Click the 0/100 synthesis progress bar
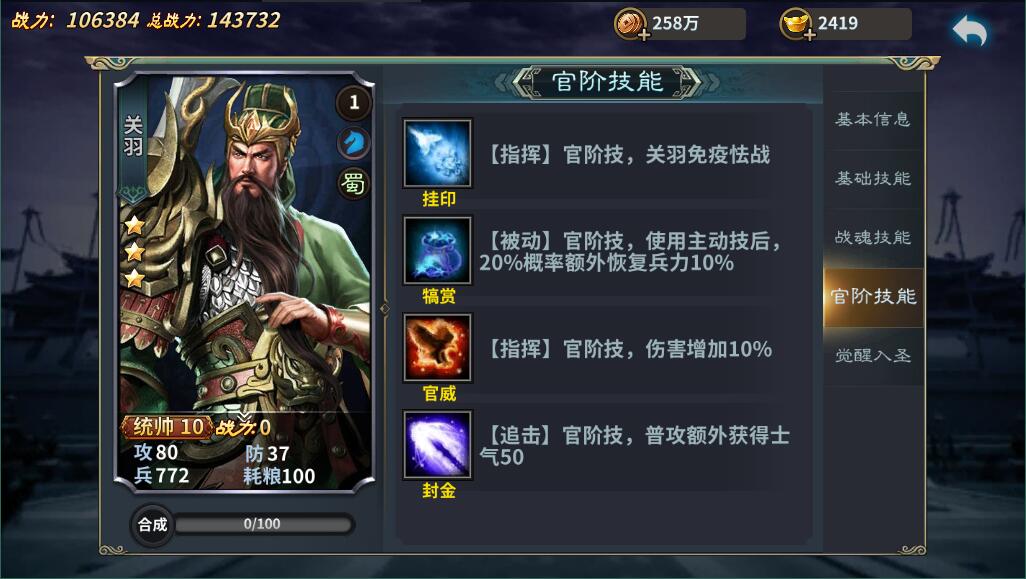Viewport: 1026px width, 579px height. click(263, 524)
